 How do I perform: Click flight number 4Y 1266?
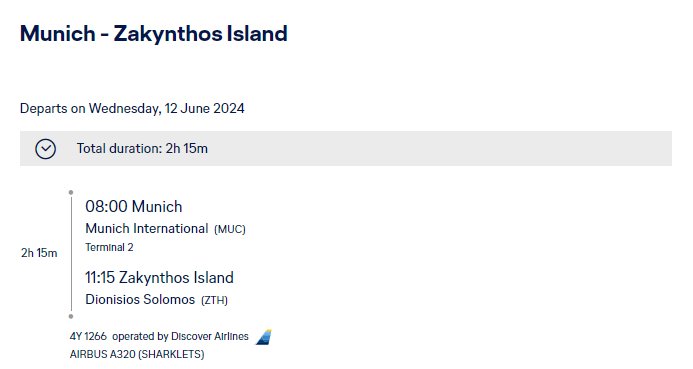(x=88, y=336)
